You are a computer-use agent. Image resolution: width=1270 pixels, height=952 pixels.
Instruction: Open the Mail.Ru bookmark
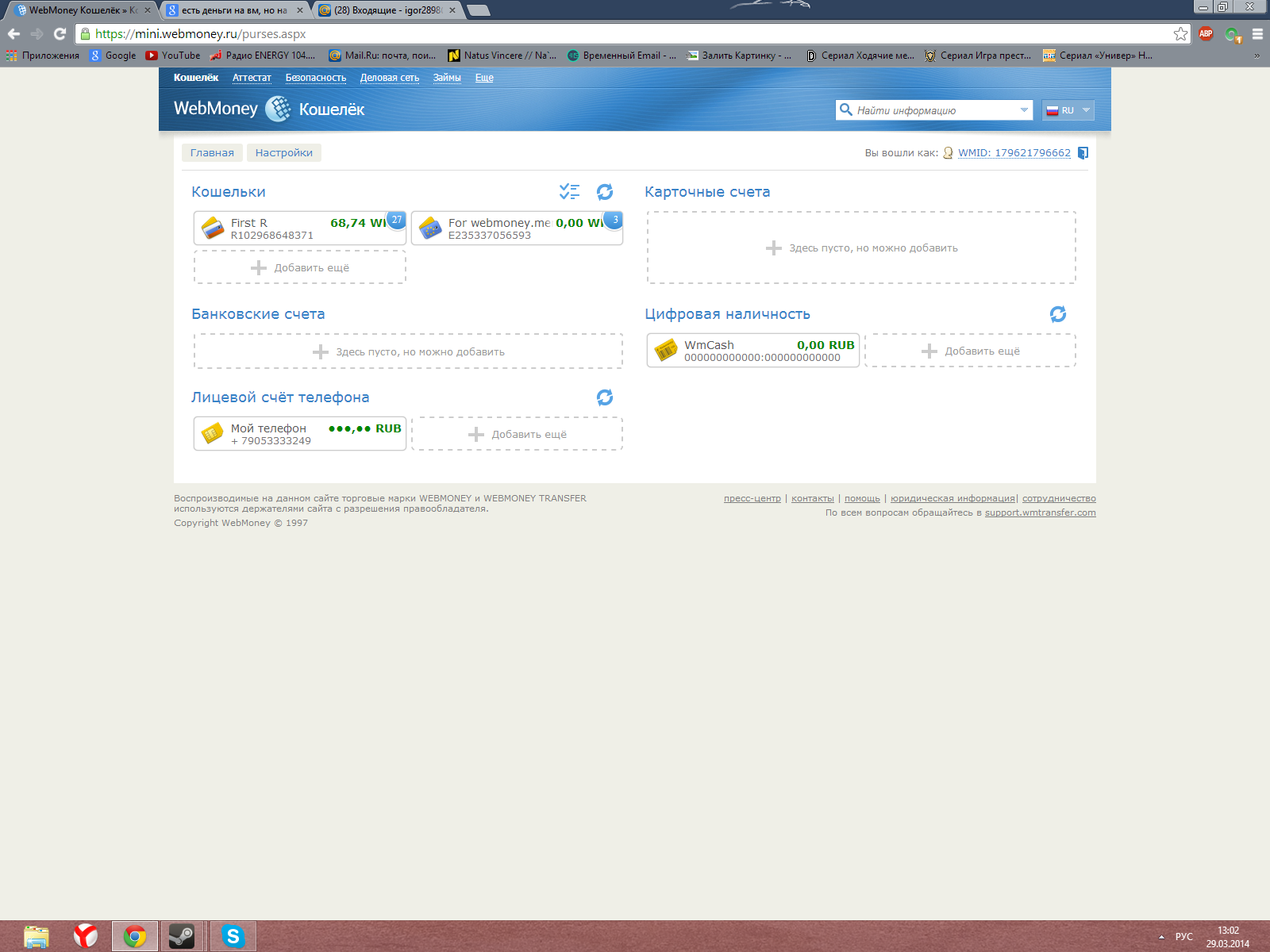coord(383,56)
